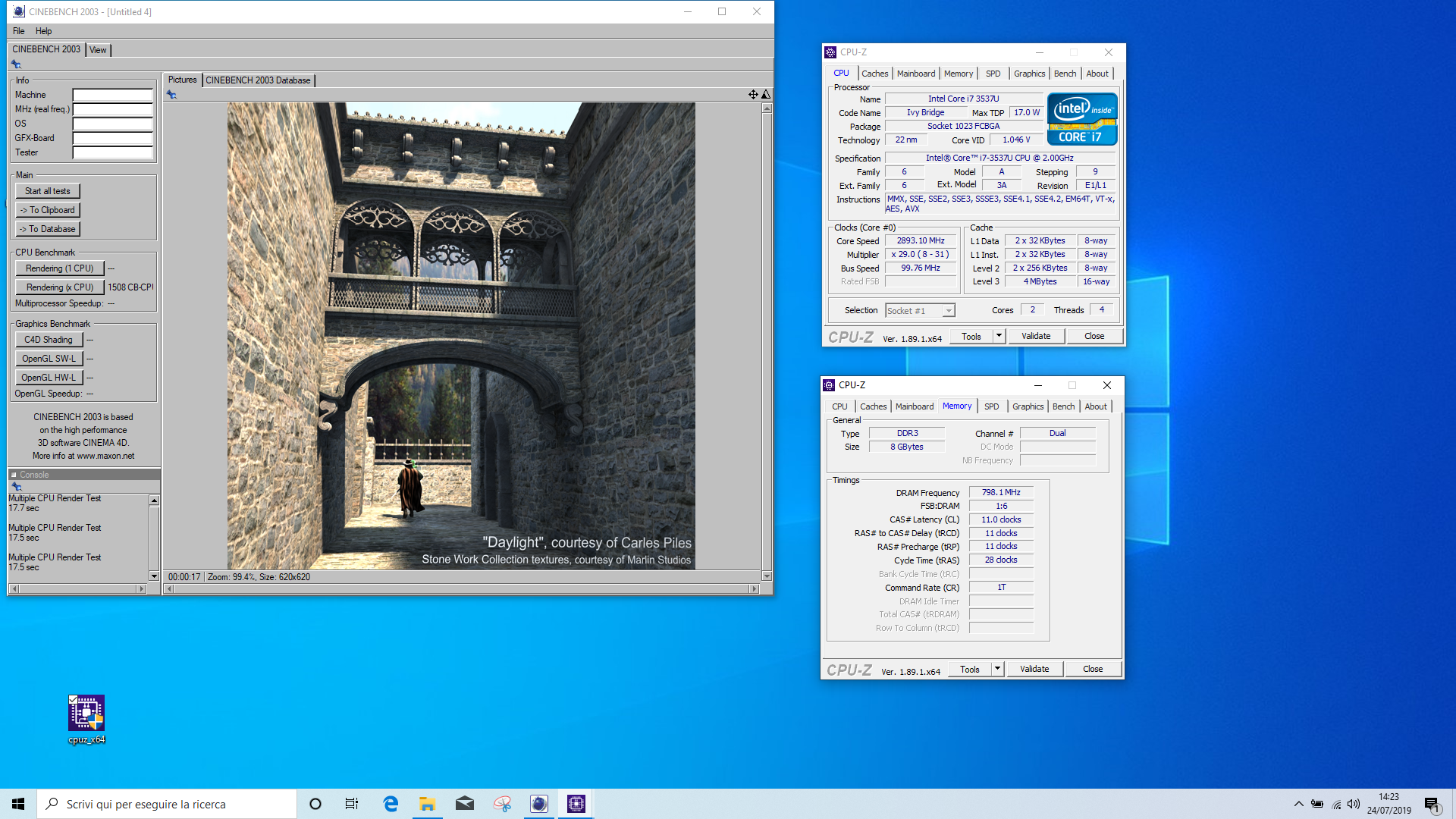The height and width of the screenshot is (819, 1456).
Task: Open the File menu in CINEBENCH
Action: [19, 31]
